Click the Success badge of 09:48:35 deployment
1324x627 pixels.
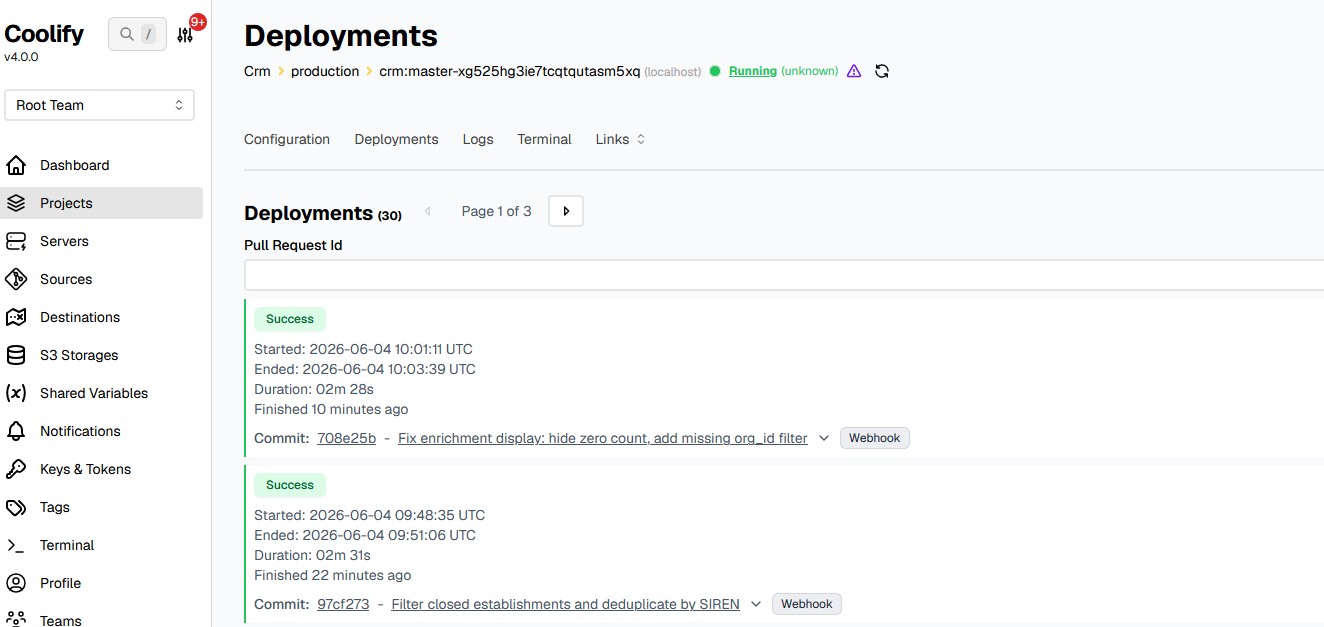tap(290, 485)
